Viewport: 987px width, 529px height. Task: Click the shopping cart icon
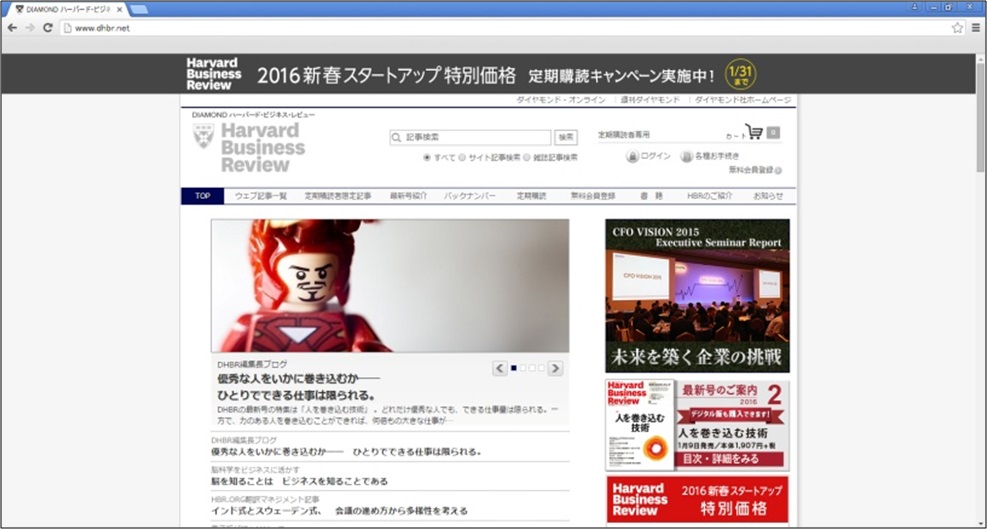tap(753, 131)
